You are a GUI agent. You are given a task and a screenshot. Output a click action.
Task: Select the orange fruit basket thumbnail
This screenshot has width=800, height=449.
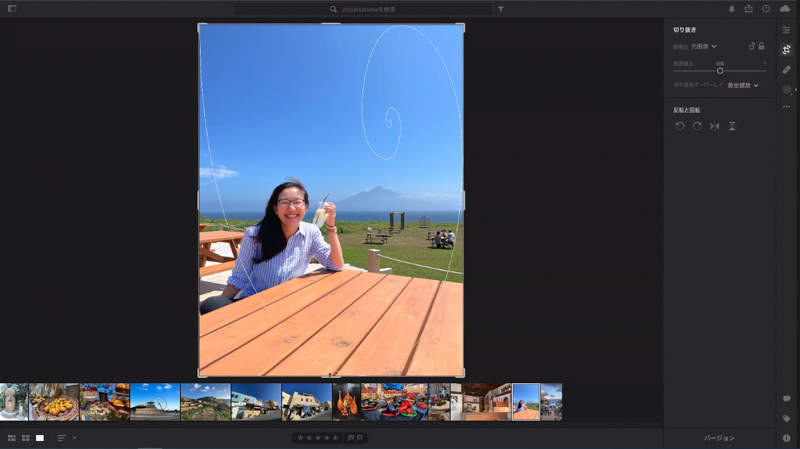pos(54,402)
